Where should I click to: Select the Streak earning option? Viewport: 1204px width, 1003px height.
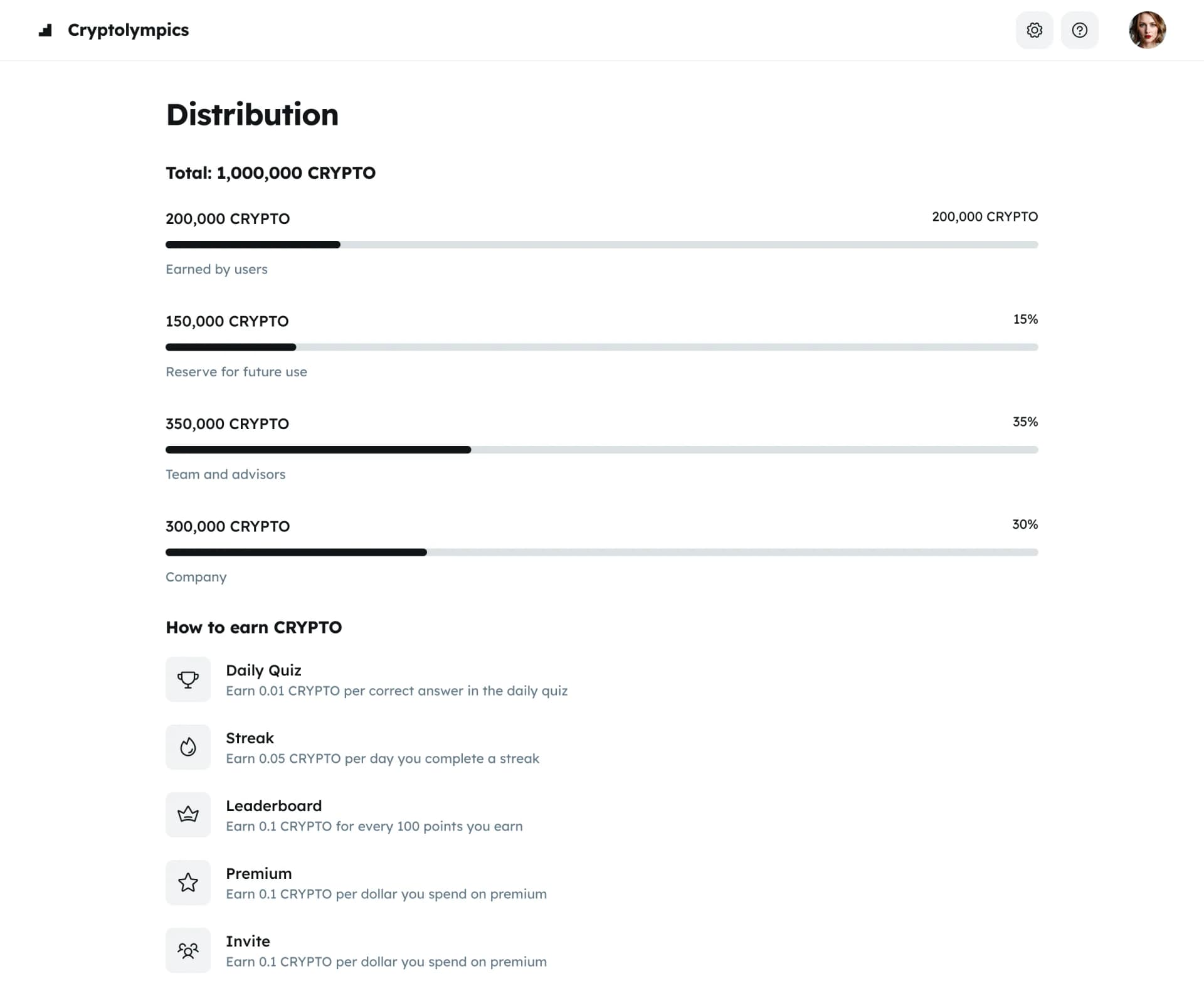tap(250, 738)
